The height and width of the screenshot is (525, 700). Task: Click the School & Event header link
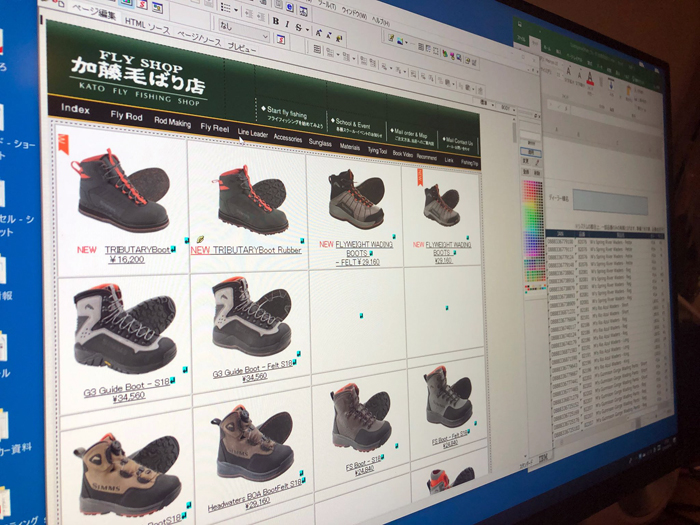pos(356,127)
